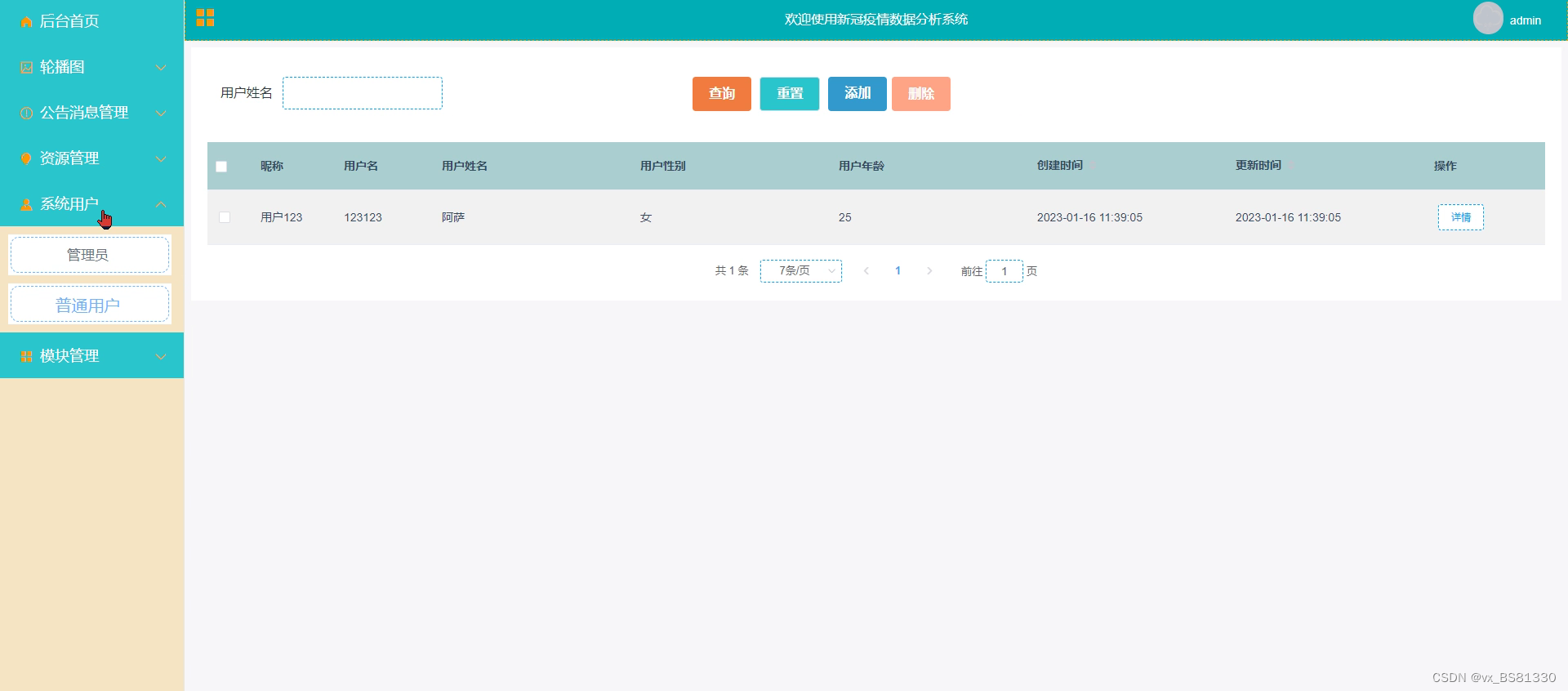Click the 阿萨 name cell
The image size is (1568, 691).
[453, 217]
